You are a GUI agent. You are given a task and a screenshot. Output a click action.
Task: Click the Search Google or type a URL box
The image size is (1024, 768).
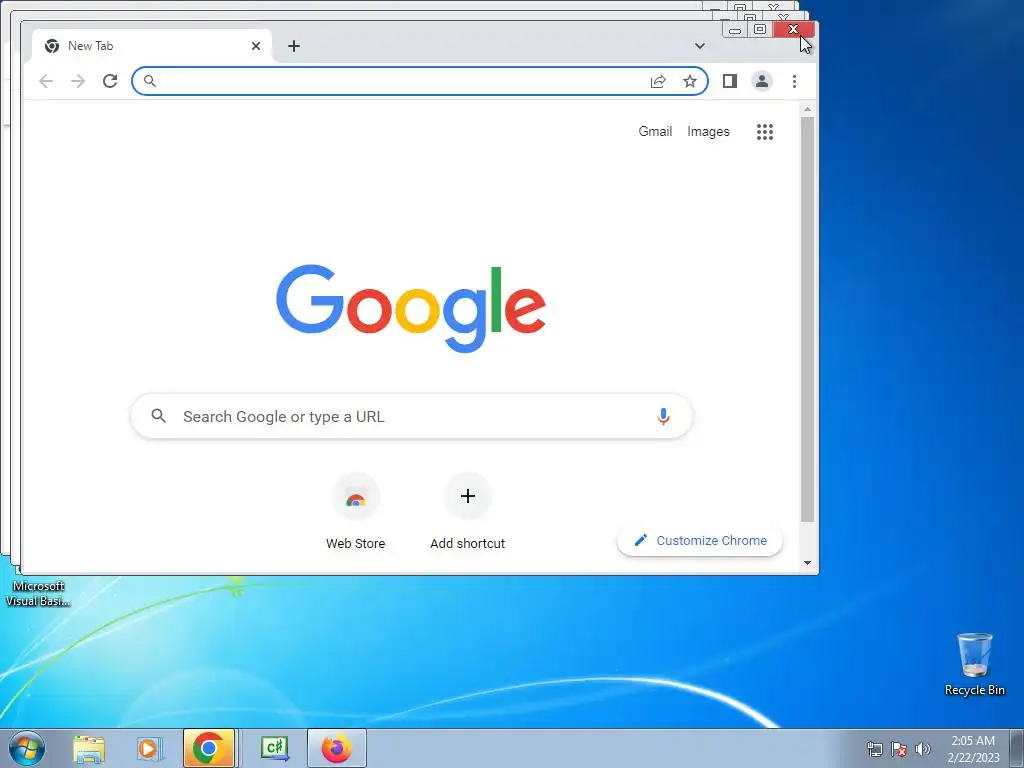click(x=411, y=416)
